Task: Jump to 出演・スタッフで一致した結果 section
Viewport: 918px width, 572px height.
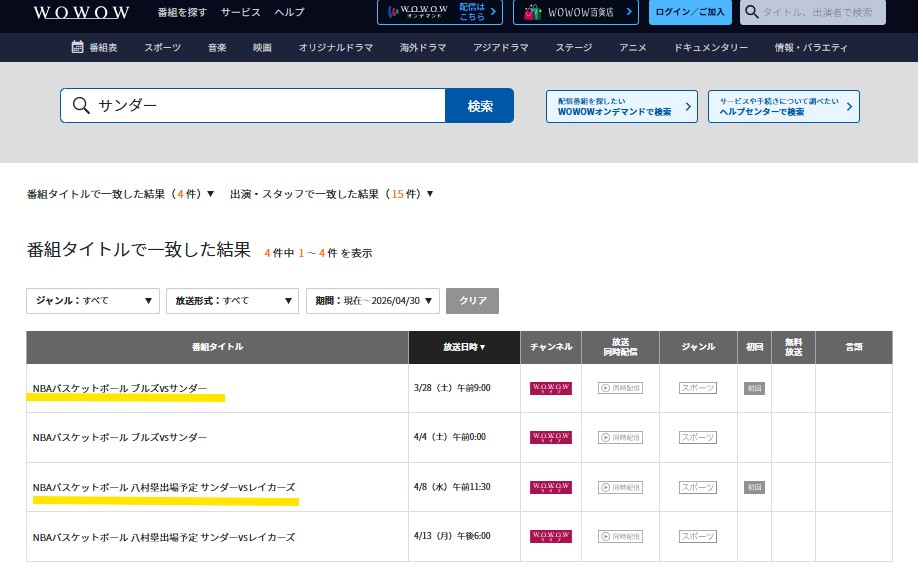Action: (x=333, y=194)
